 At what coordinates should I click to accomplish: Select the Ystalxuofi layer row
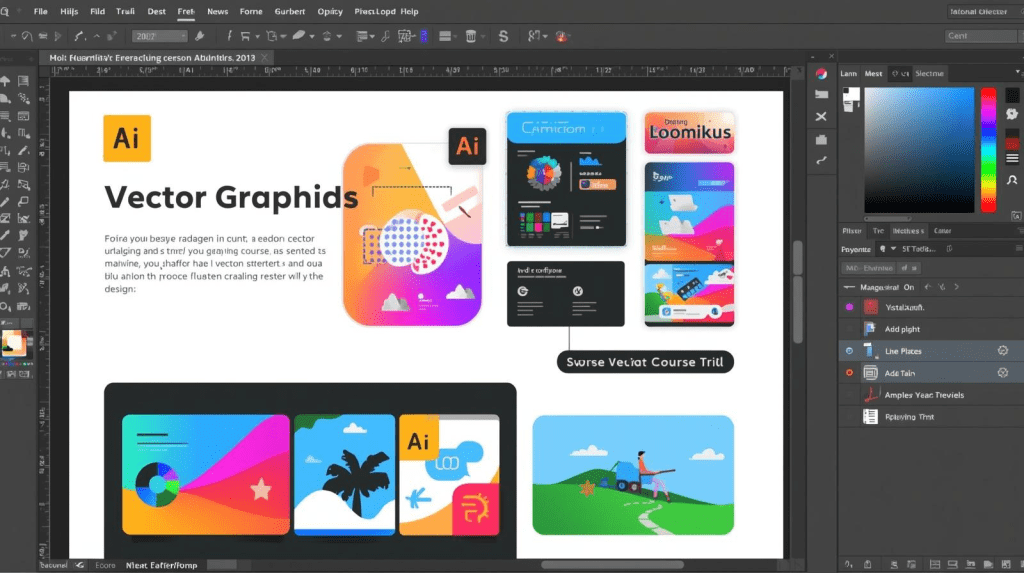pos(931,307)
